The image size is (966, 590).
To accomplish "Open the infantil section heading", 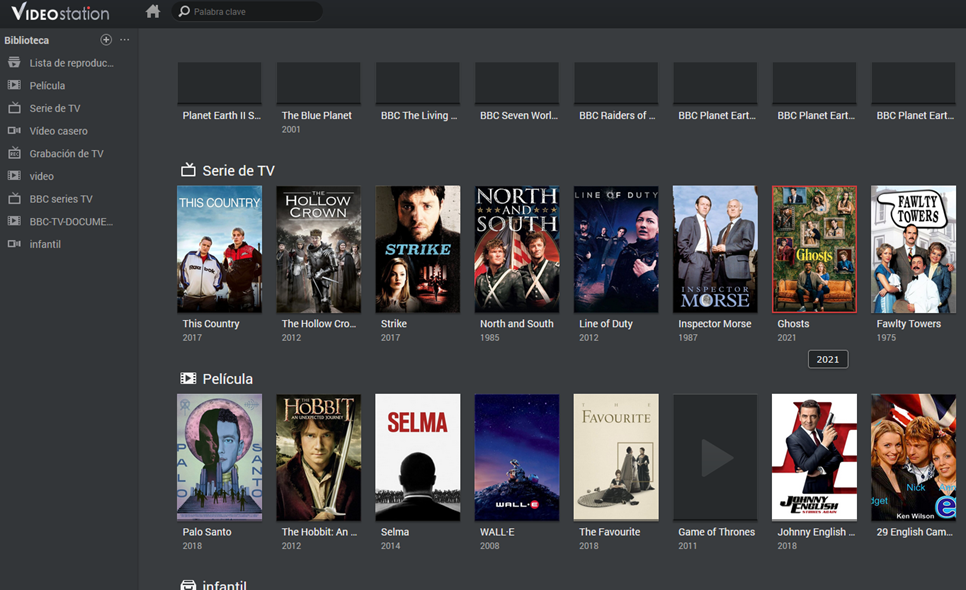I will click(x=224, y=584).
